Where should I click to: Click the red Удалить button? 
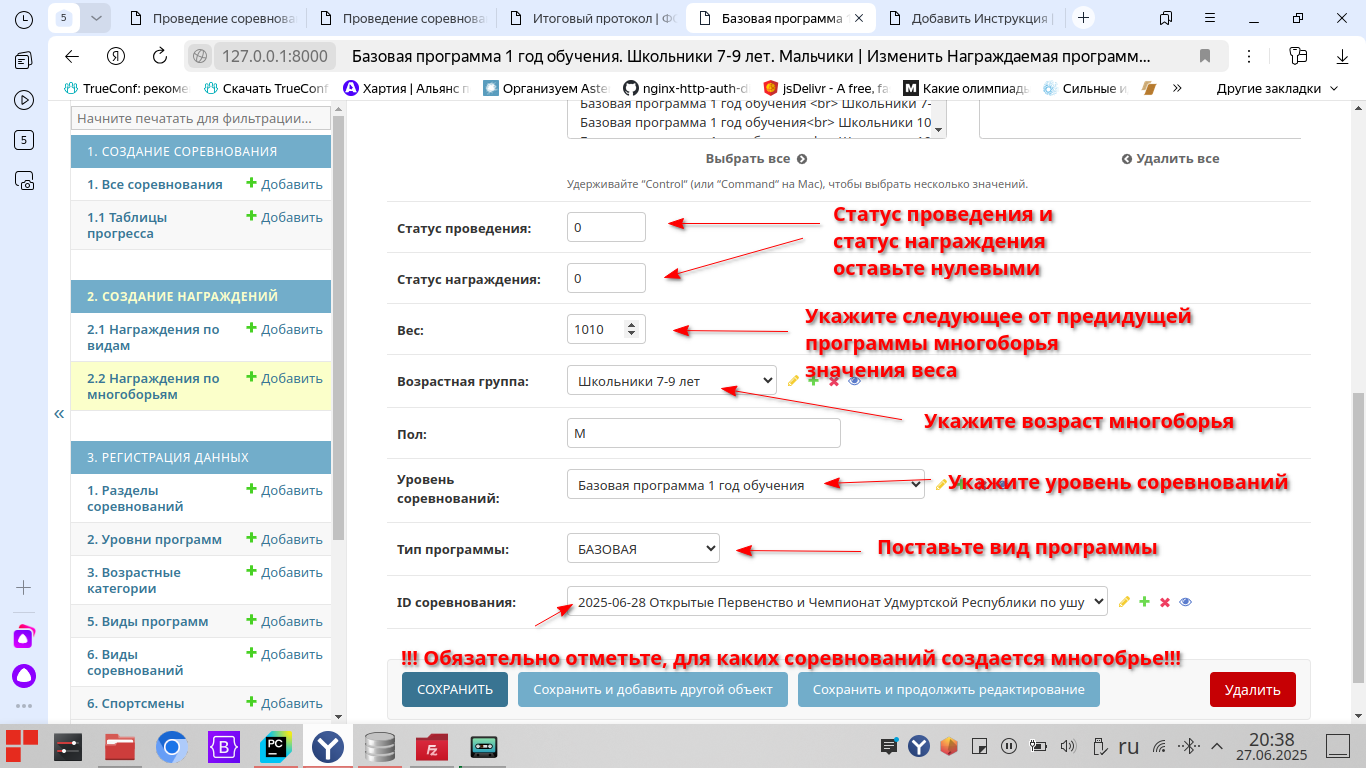[x=1252, y=690]
